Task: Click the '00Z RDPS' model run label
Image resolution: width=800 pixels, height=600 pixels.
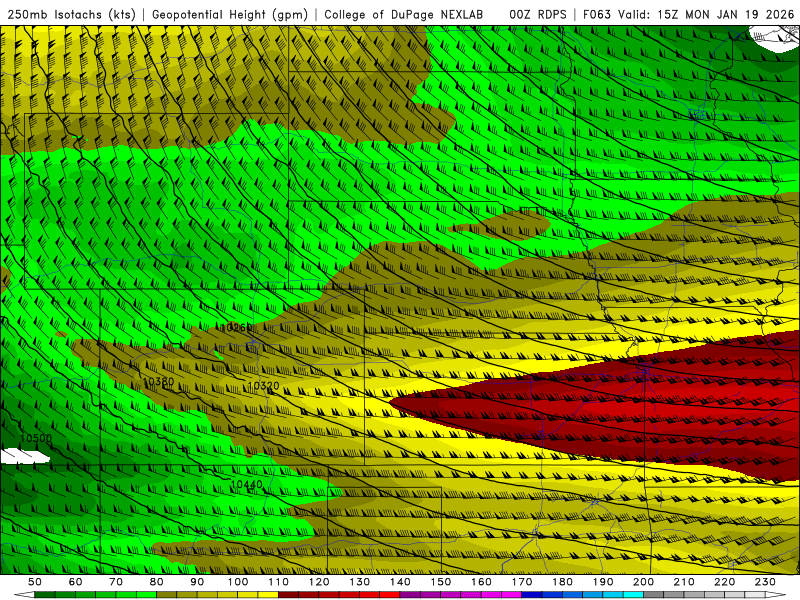Action: click(538, 15)
